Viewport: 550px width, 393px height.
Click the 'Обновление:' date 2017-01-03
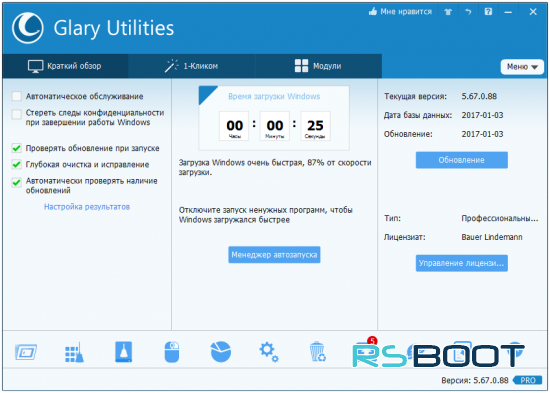(482, 134)
